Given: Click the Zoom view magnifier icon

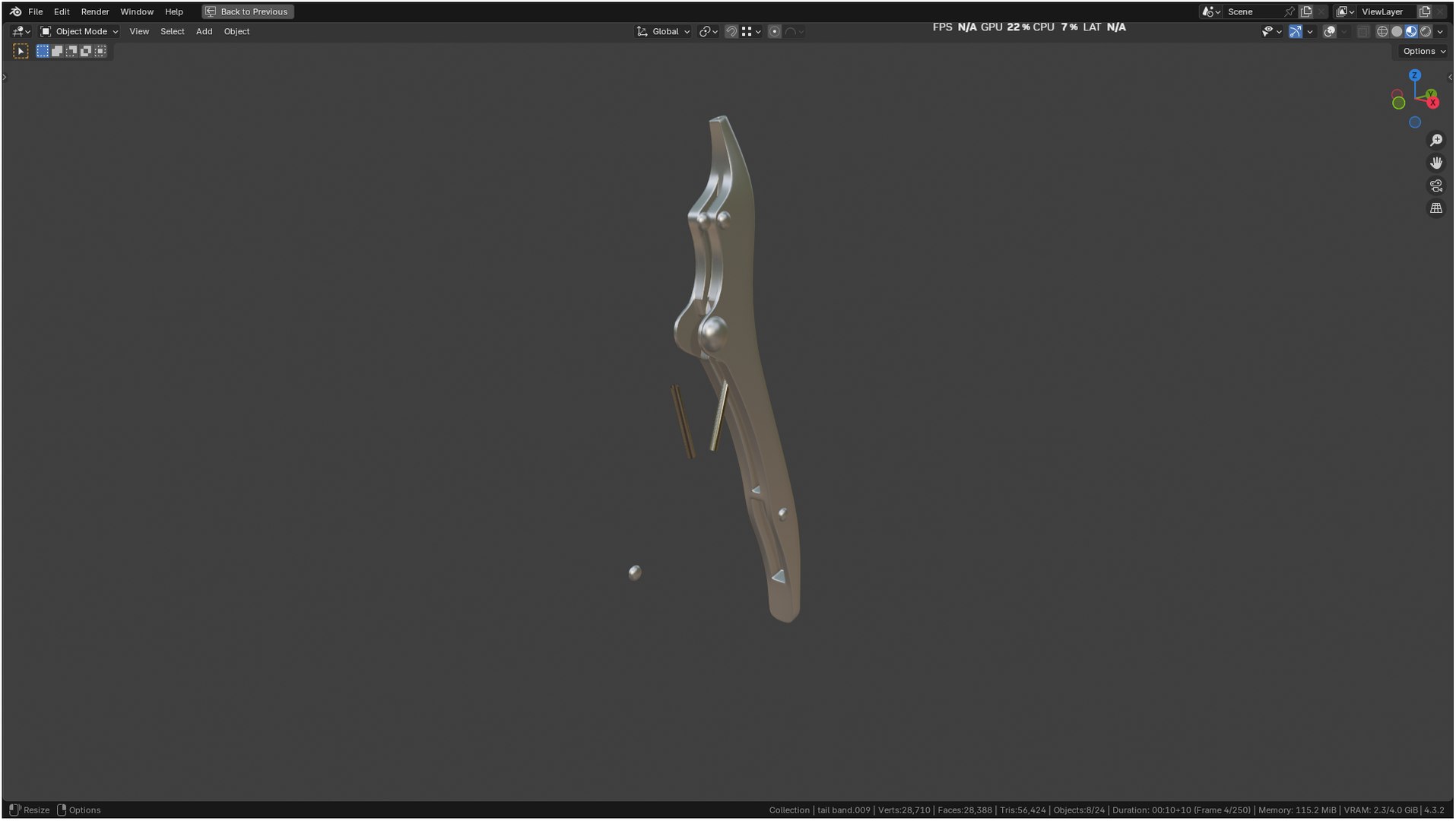Looking at the screenshot, I should [1435, 141].
